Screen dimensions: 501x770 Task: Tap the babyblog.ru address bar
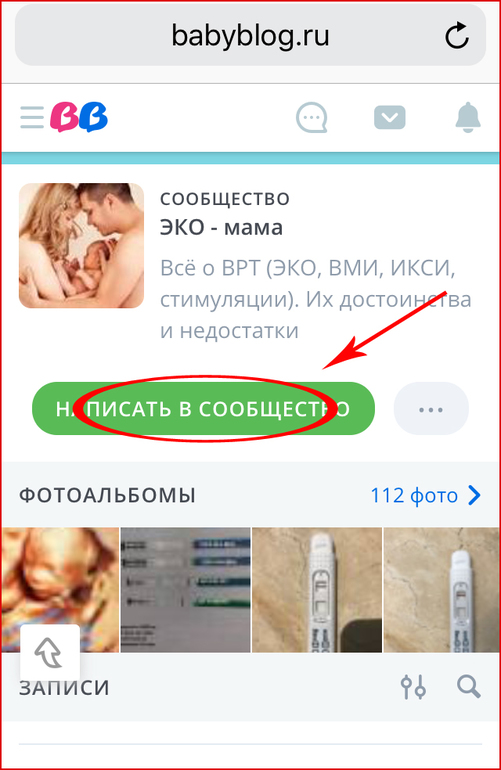point(250,35)
